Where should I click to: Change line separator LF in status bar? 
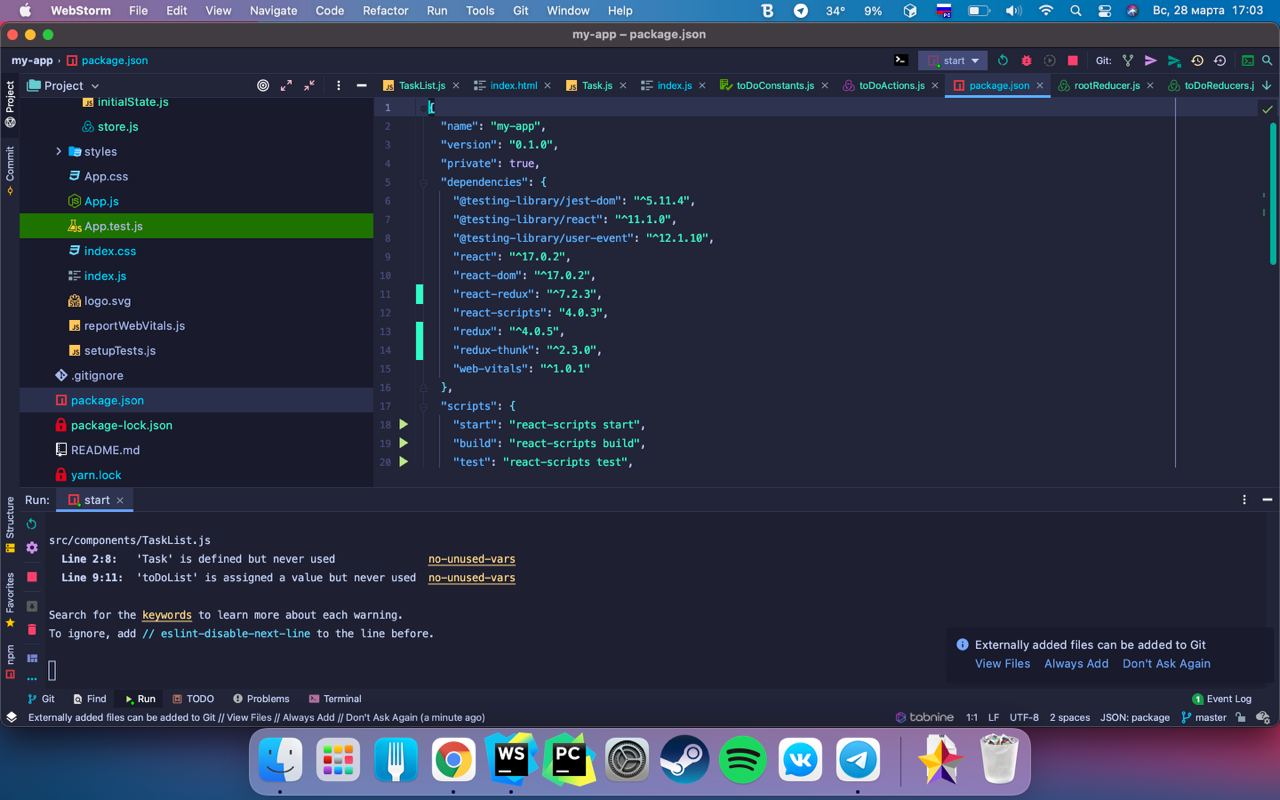(x=993, y=717)
